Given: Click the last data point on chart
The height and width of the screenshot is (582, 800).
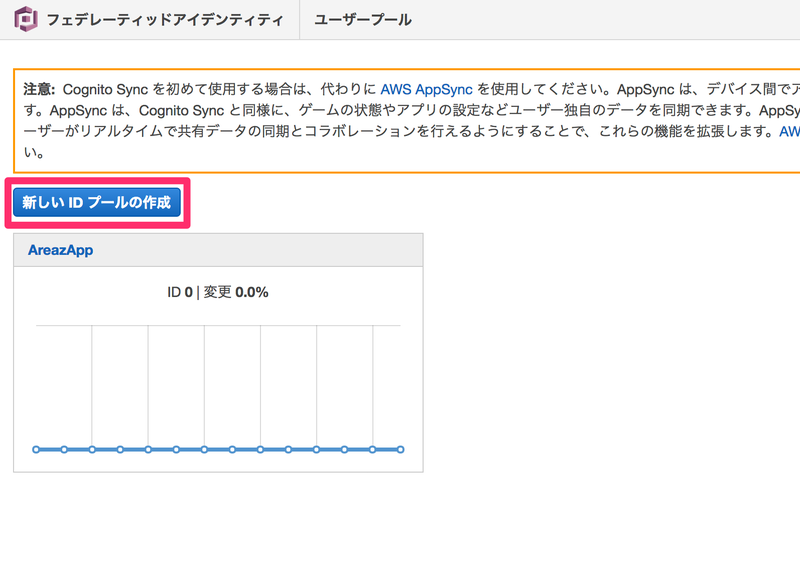Looking at the screenshot, I should 401,449.
